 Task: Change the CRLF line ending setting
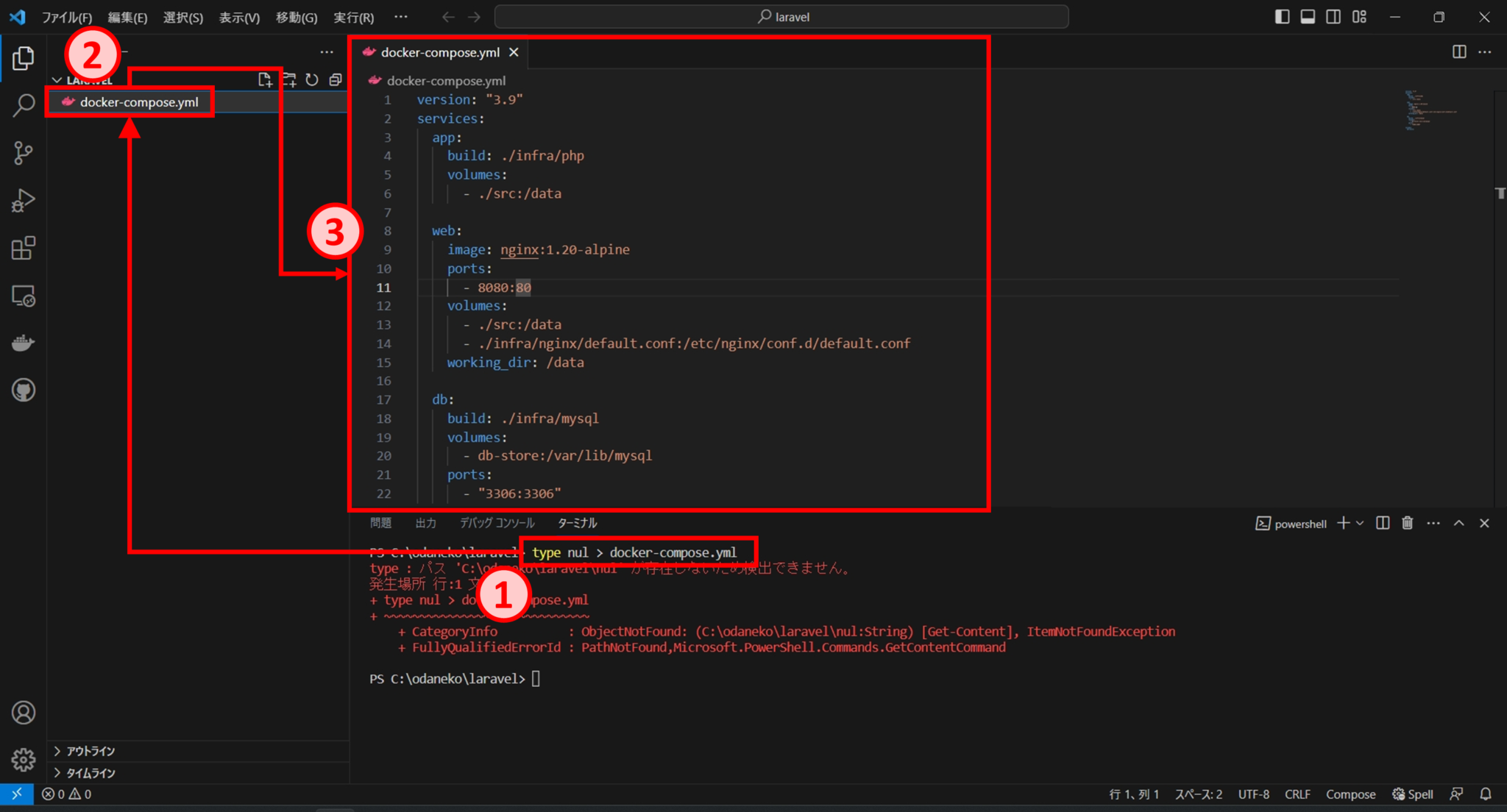pos(1297,794)
